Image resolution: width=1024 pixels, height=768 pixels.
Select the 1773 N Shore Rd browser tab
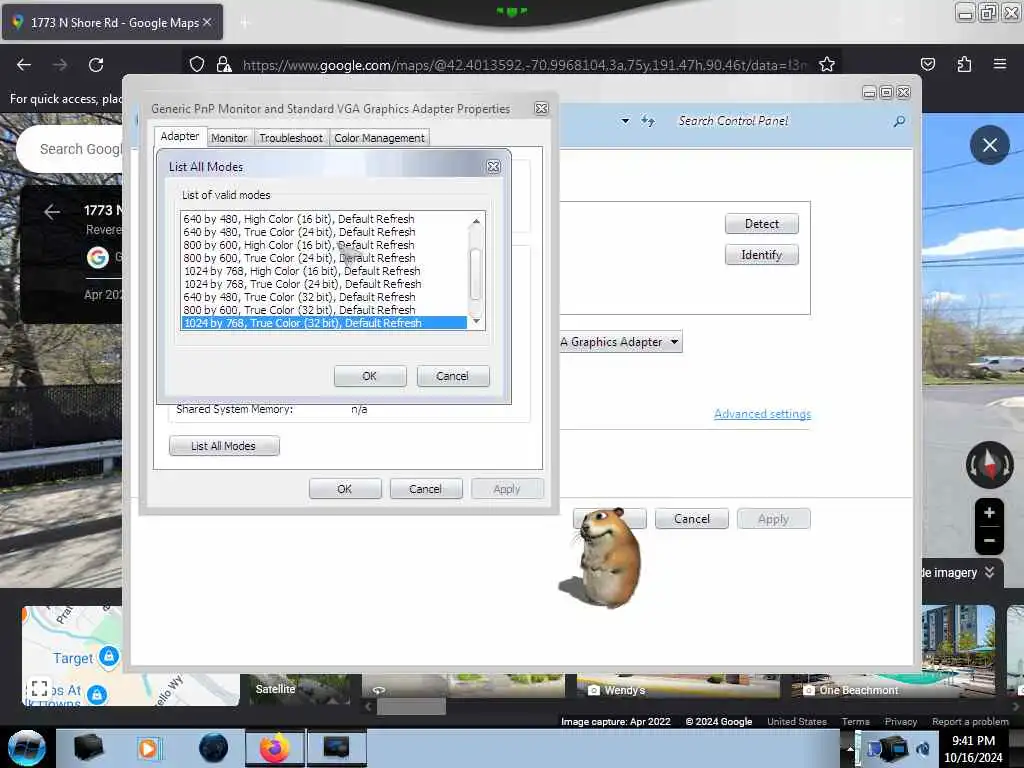112,23
